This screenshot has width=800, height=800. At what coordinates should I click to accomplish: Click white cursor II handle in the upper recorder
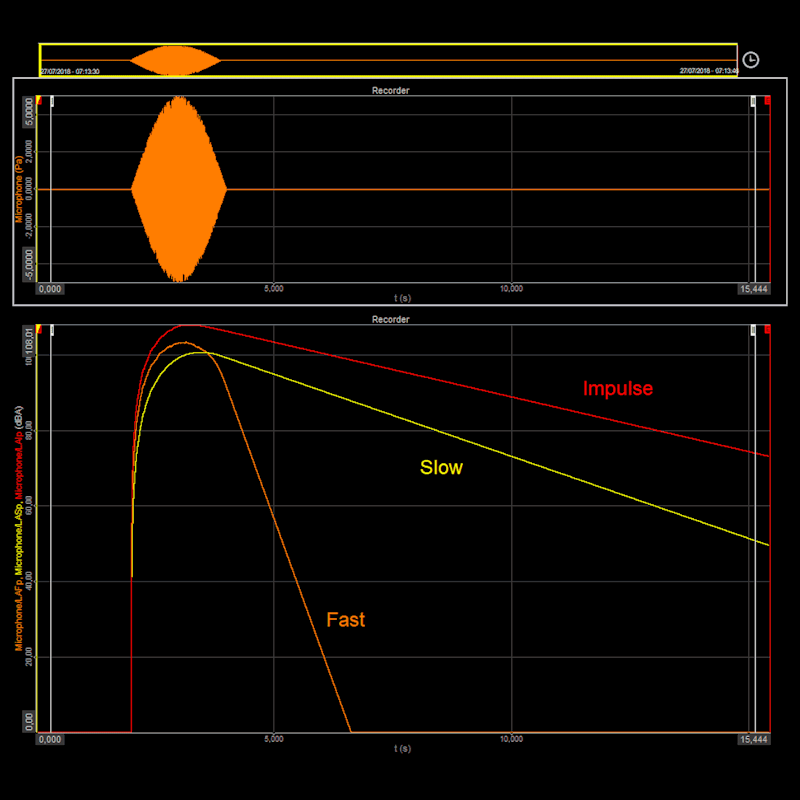click(x=753, y=101)
